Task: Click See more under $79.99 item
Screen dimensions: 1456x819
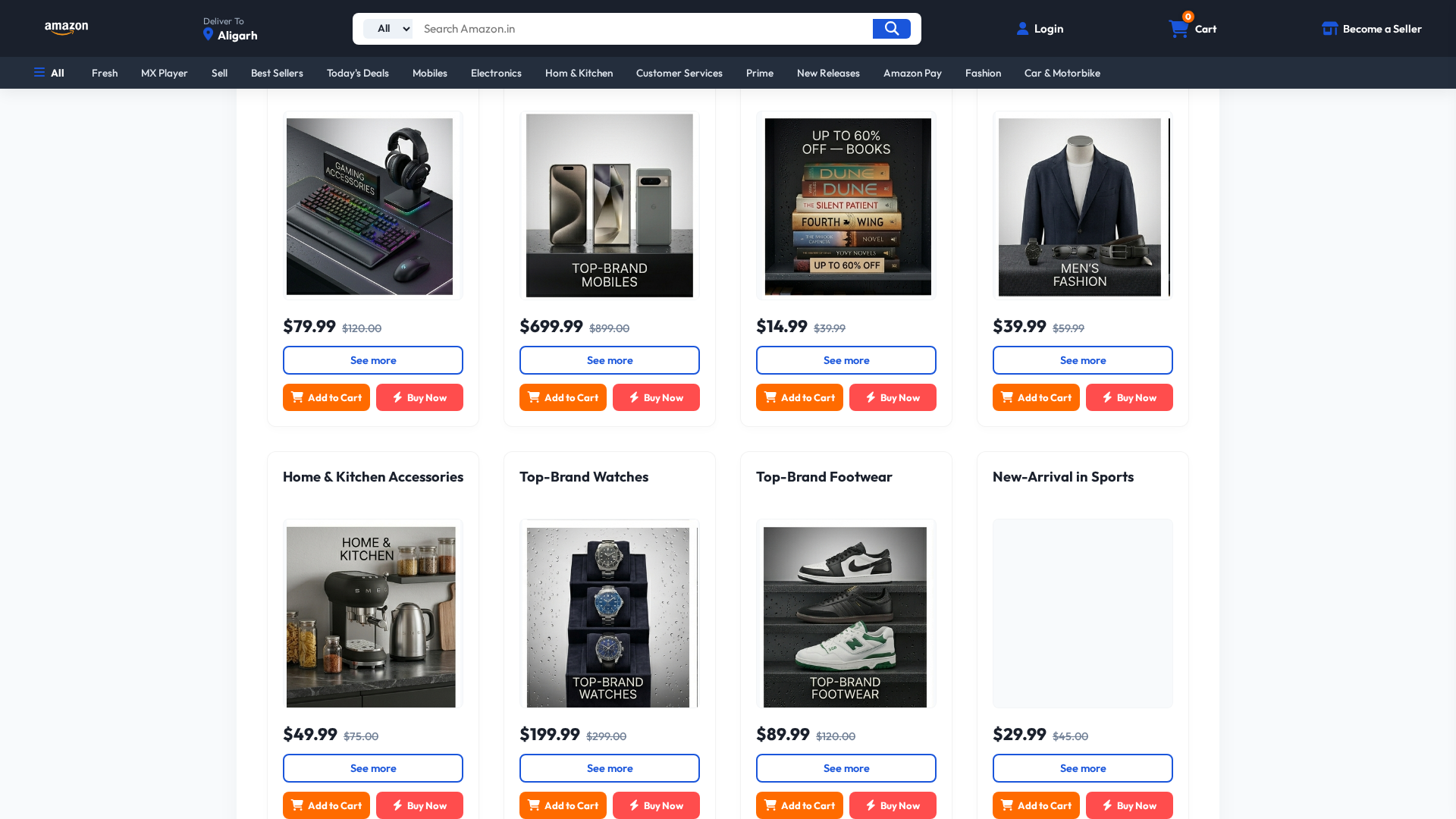Action: (373, 360)
